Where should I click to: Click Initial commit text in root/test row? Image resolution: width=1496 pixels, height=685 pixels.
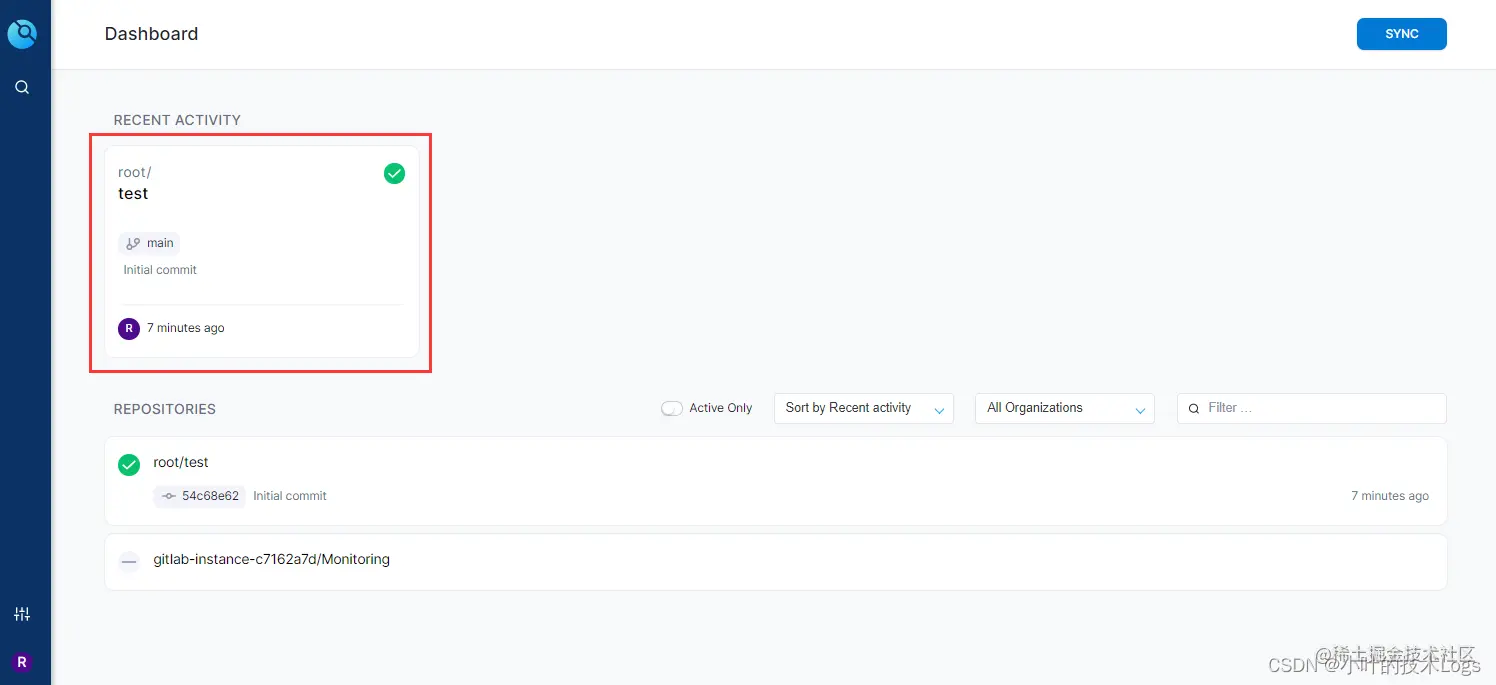click(x=290, y=496)
